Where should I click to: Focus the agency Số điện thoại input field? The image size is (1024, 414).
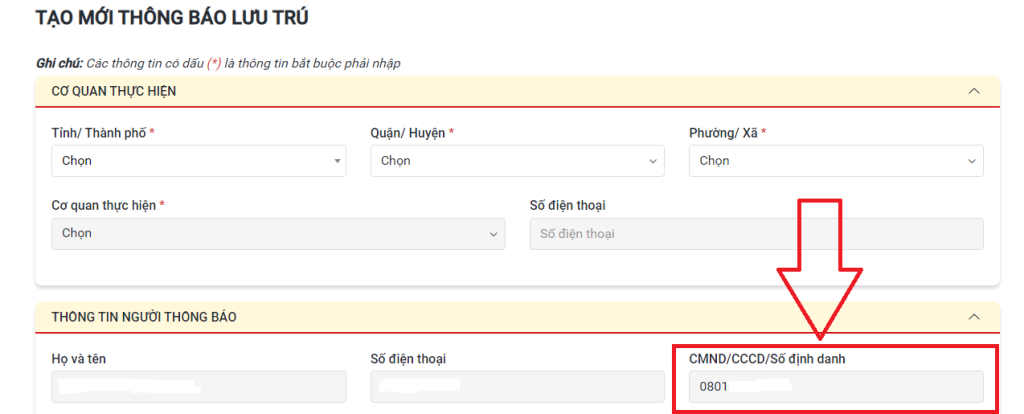[756, 234]
